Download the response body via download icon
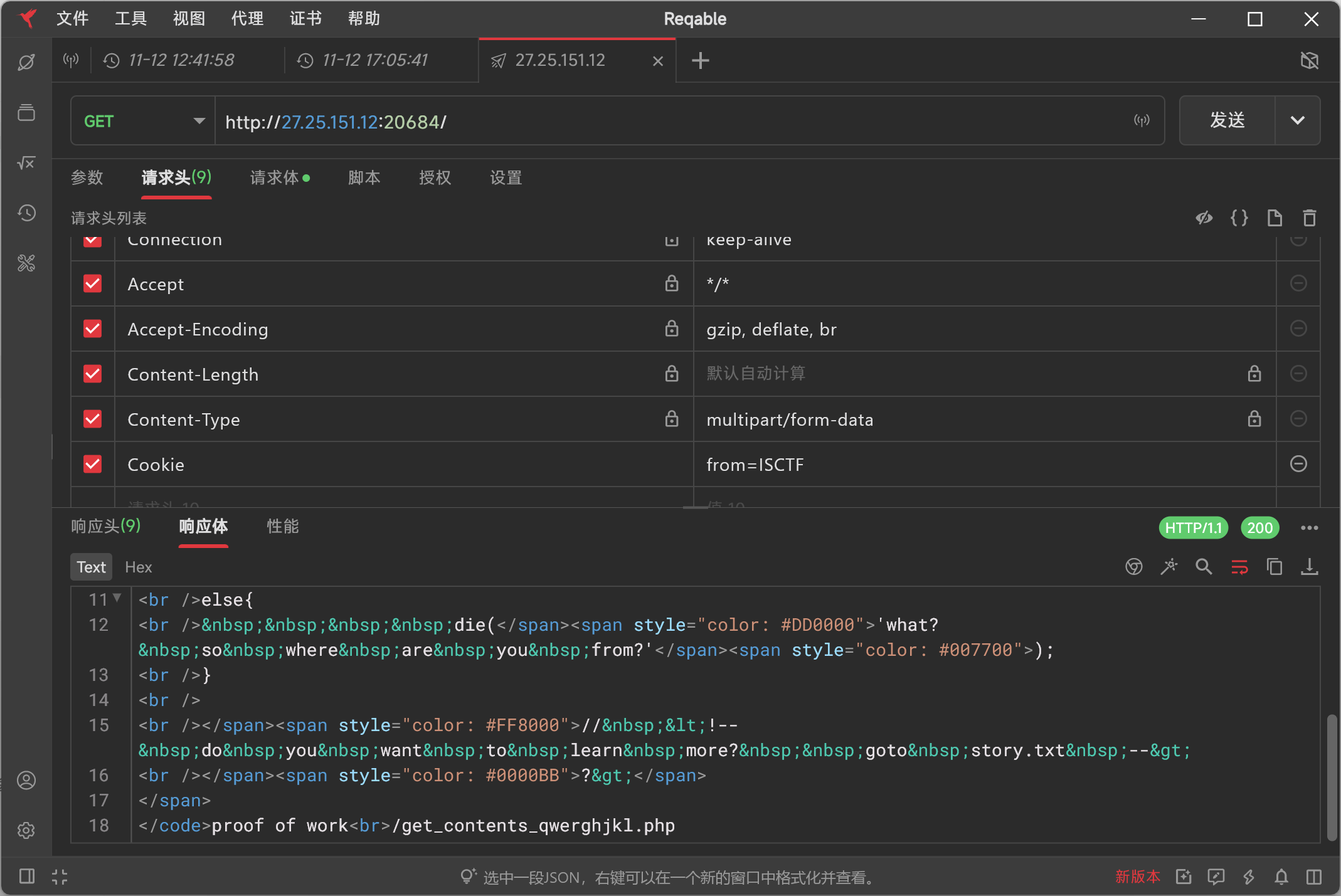This screenshot has width=1341, height=896. tap(1309, 567)
